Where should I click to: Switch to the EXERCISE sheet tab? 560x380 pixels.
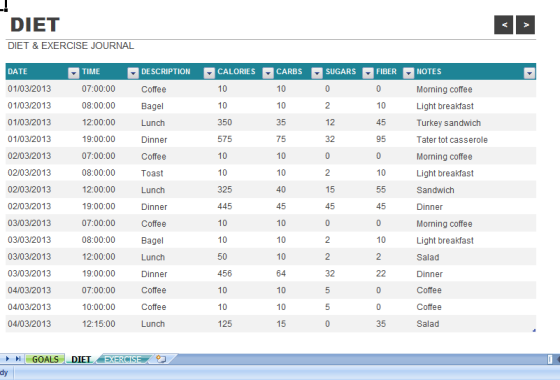click(x=123, y=359)
